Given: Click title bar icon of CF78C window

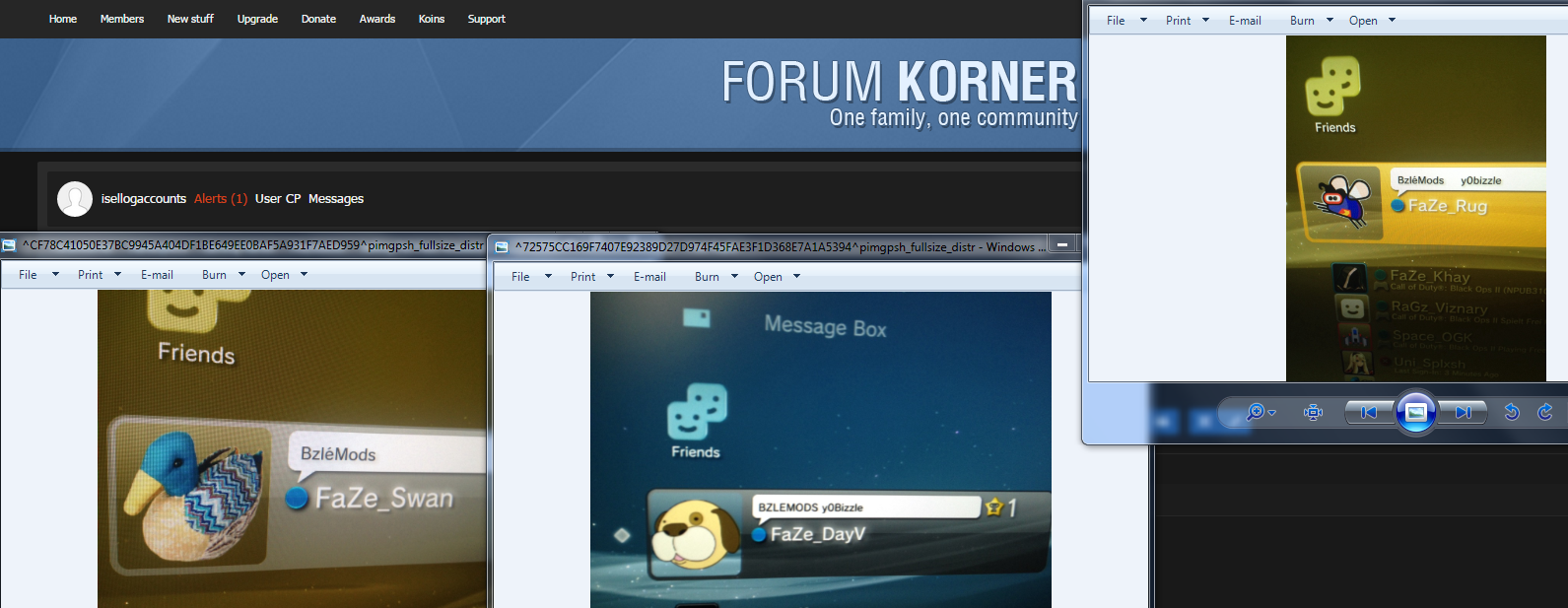Looking at the screenshot, I should click(9, 245).
